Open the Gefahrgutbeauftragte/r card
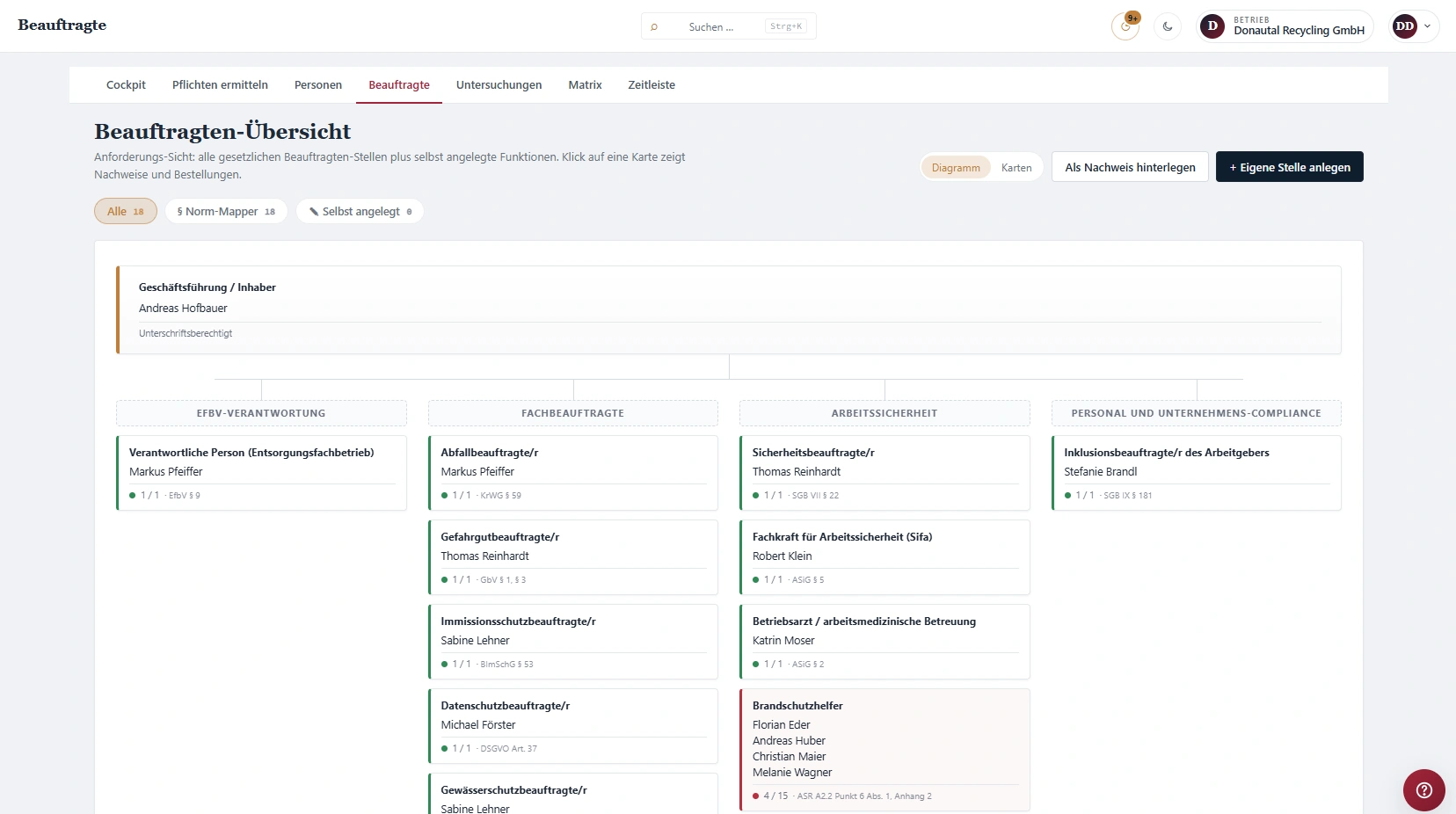 coord(573,557)
